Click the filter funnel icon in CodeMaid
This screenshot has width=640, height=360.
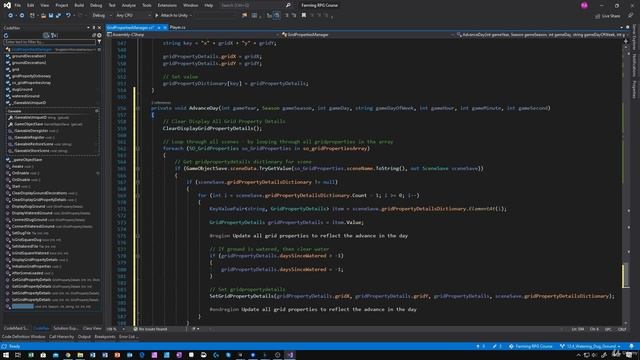click(x=99, y=42)
